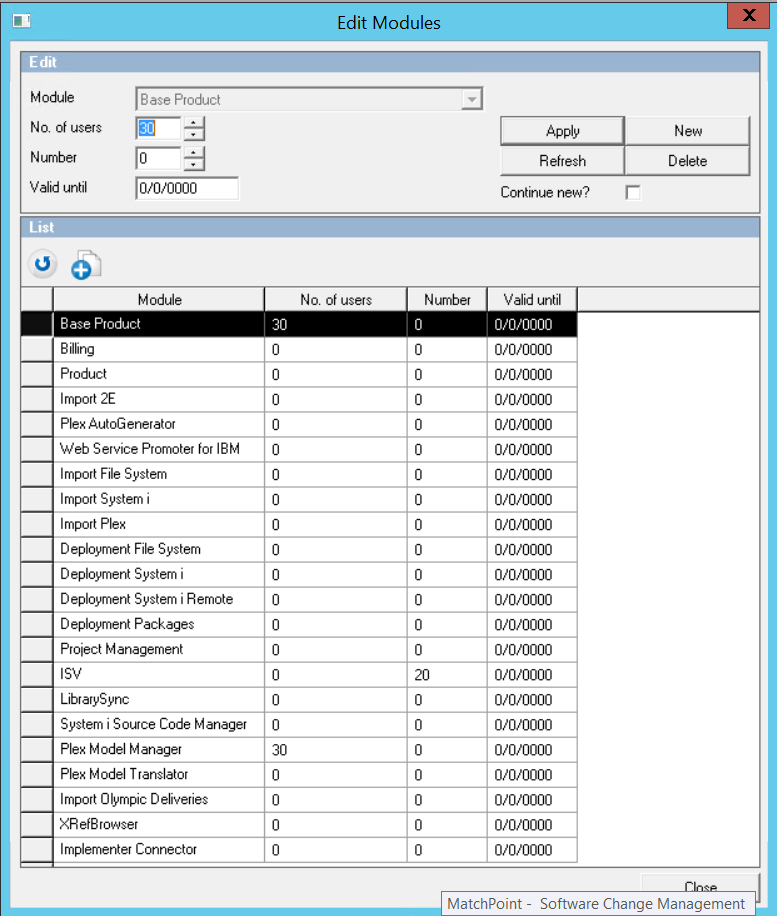777x916 pixels.
Task: Select the Import Olympic Deliveries row
Action: click(x=299, y=800)
